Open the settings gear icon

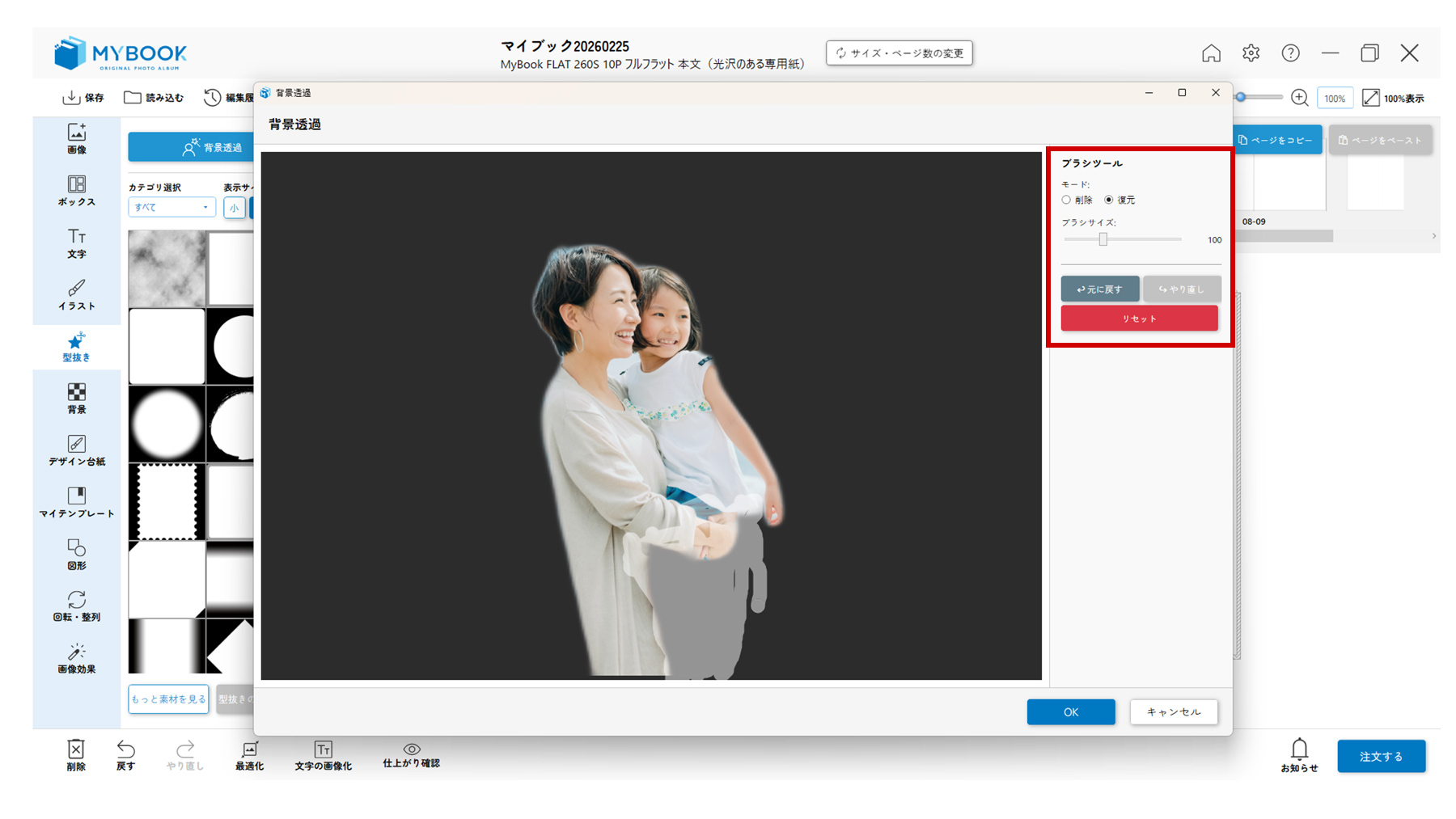tap(1251, 53)
